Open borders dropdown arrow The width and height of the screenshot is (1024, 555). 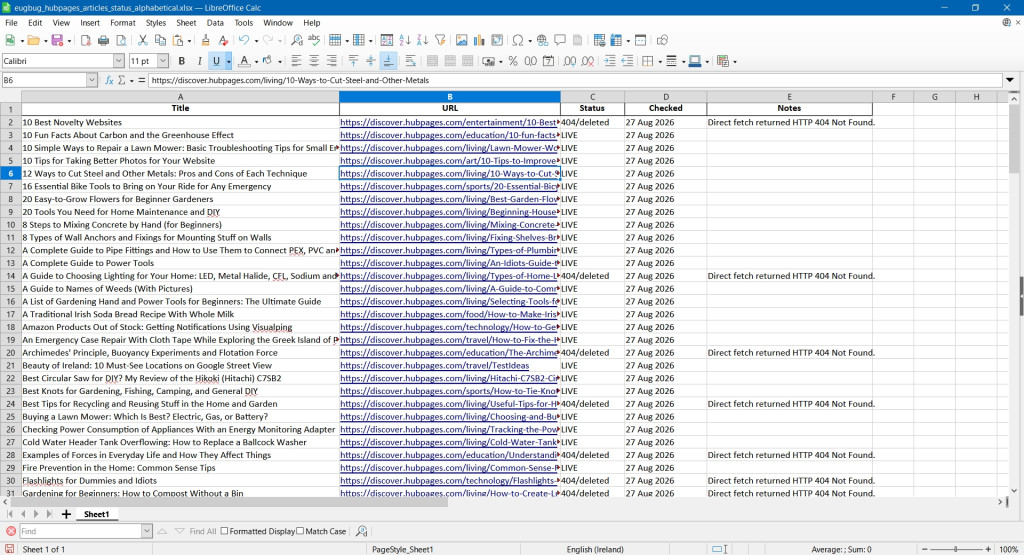click(x=660, y=61)
